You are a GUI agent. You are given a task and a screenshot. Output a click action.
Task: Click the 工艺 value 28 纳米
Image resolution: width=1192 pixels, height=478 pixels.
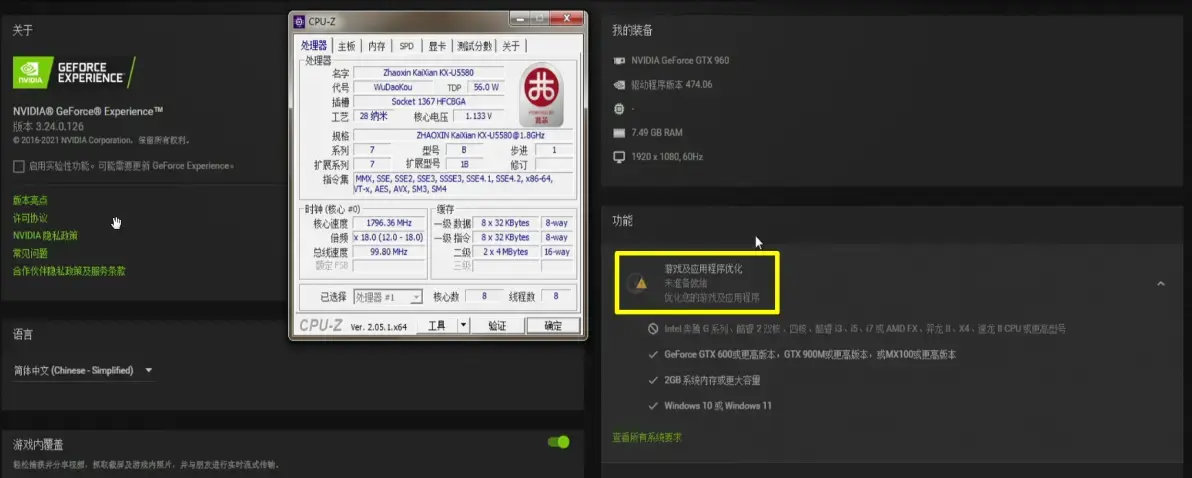coord(374,116)
